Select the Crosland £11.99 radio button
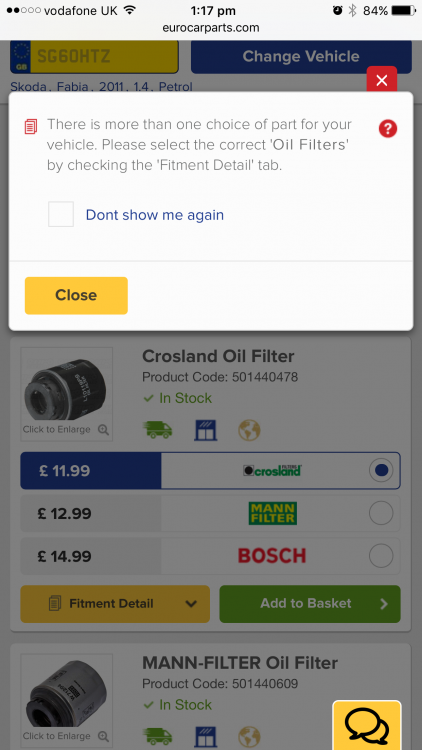Image resolution: width=422 pixels, height=750 pixels. coord(381,471)
